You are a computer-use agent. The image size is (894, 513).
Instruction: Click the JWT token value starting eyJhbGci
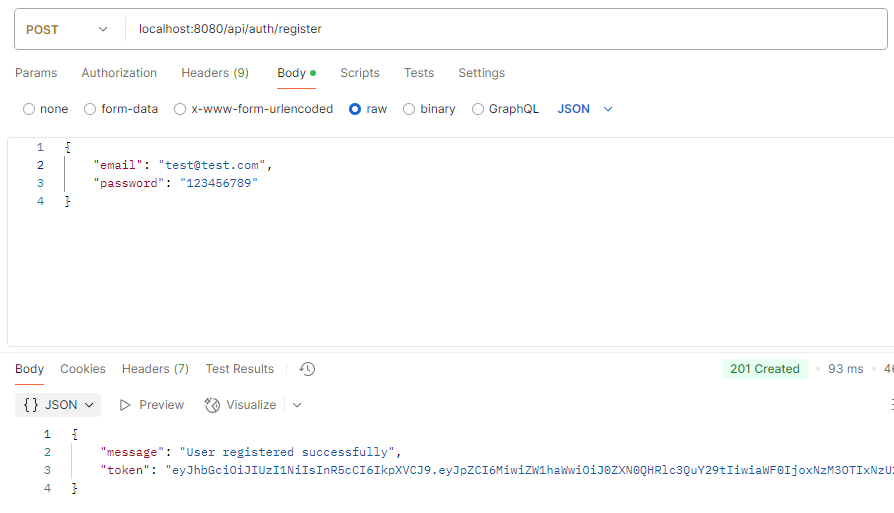tap(530, 470)
